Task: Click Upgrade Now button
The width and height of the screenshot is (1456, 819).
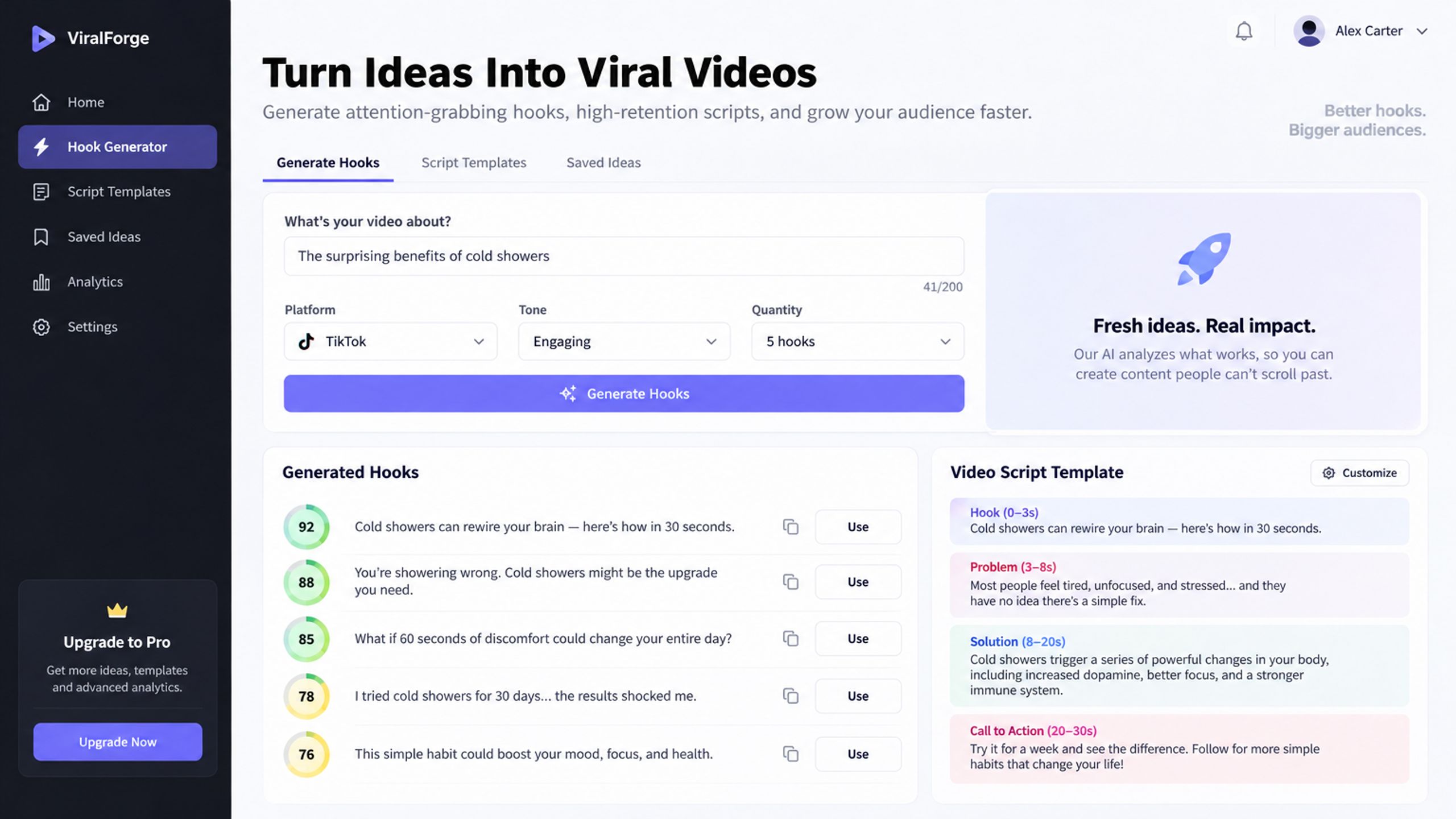Action: point(118,742)
